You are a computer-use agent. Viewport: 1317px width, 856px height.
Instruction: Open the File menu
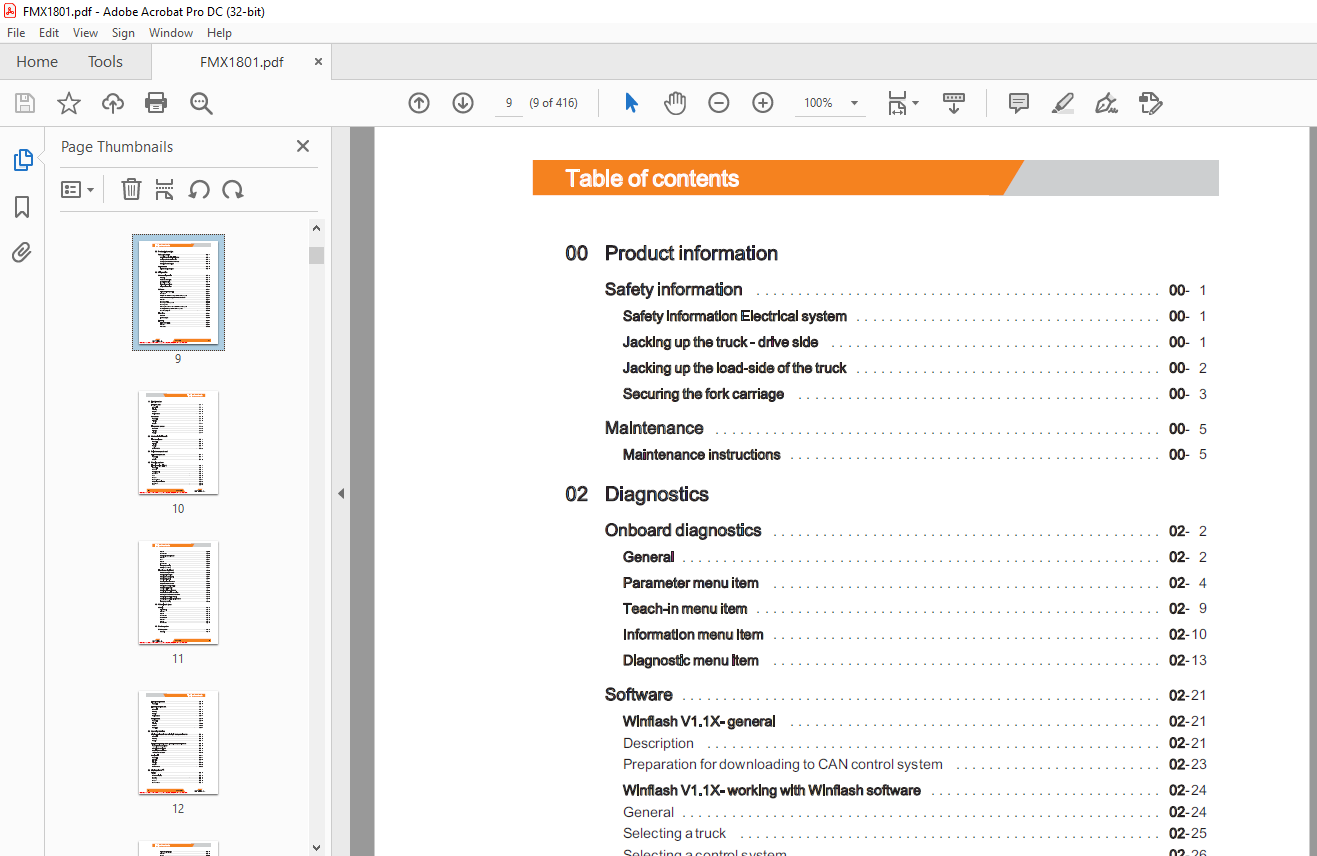[x=16, y=33]
